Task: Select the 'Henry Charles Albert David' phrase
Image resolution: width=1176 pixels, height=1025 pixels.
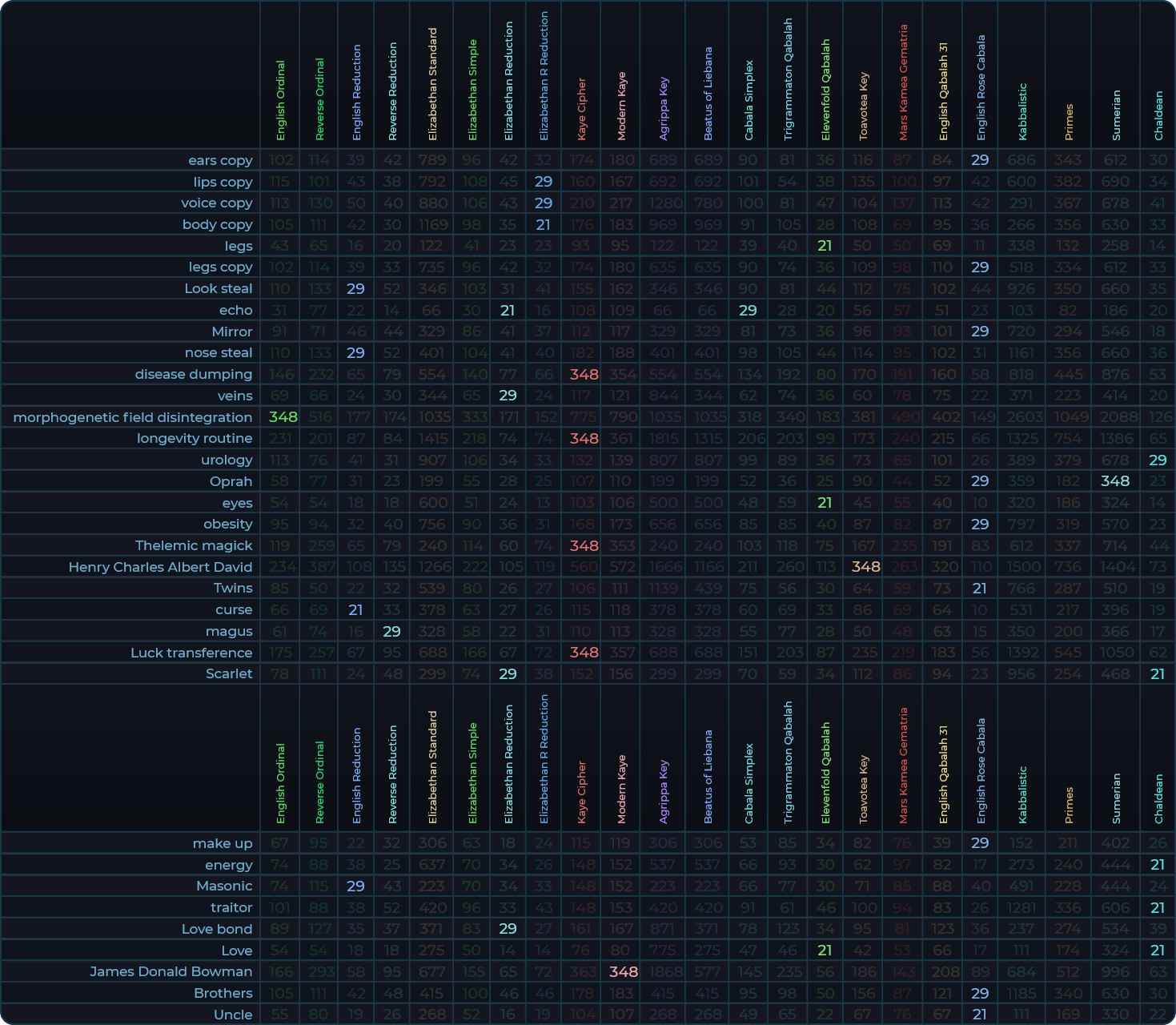Action: pos(160,567)
